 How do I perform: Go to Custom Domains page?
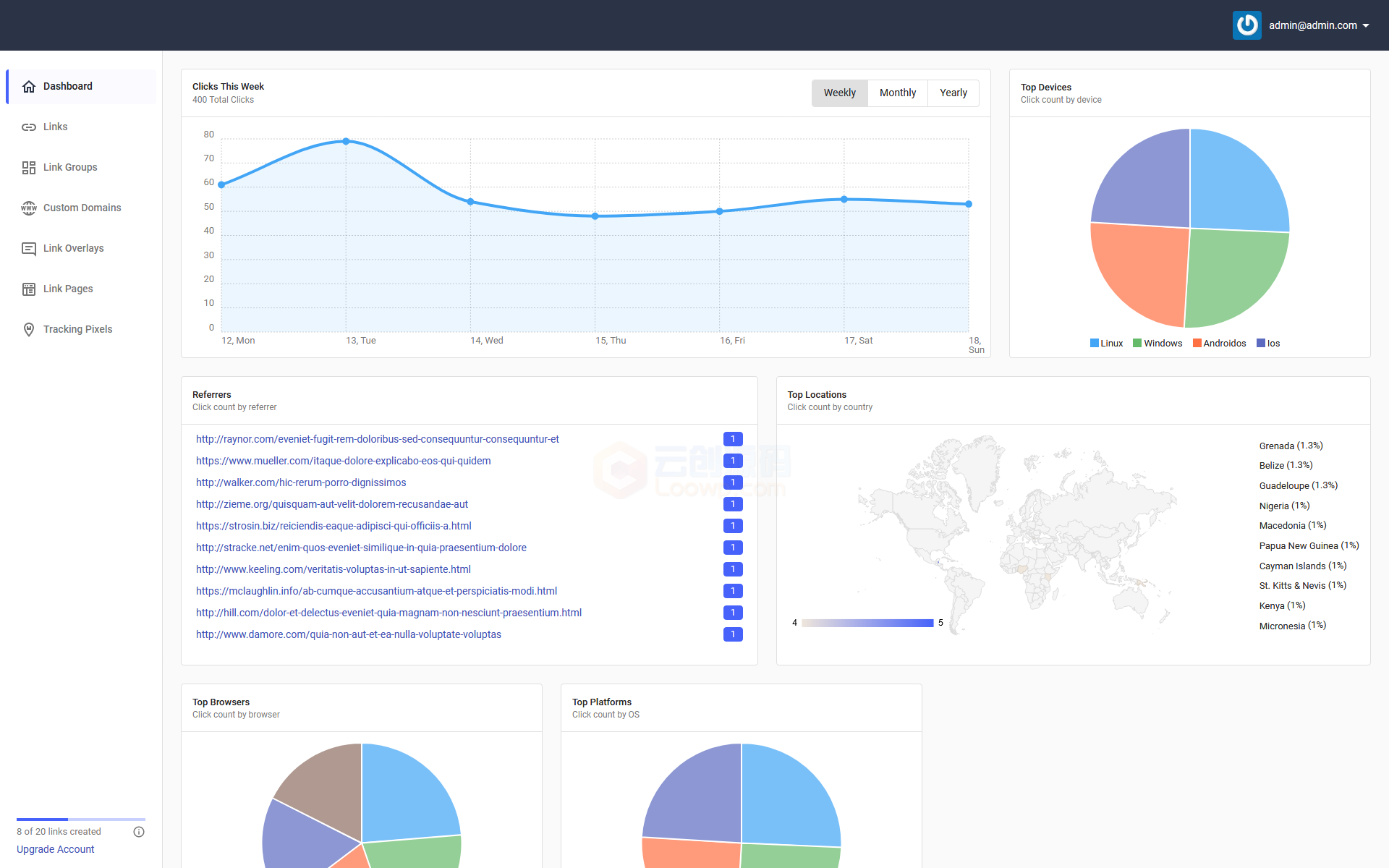(x=81, y=208)
